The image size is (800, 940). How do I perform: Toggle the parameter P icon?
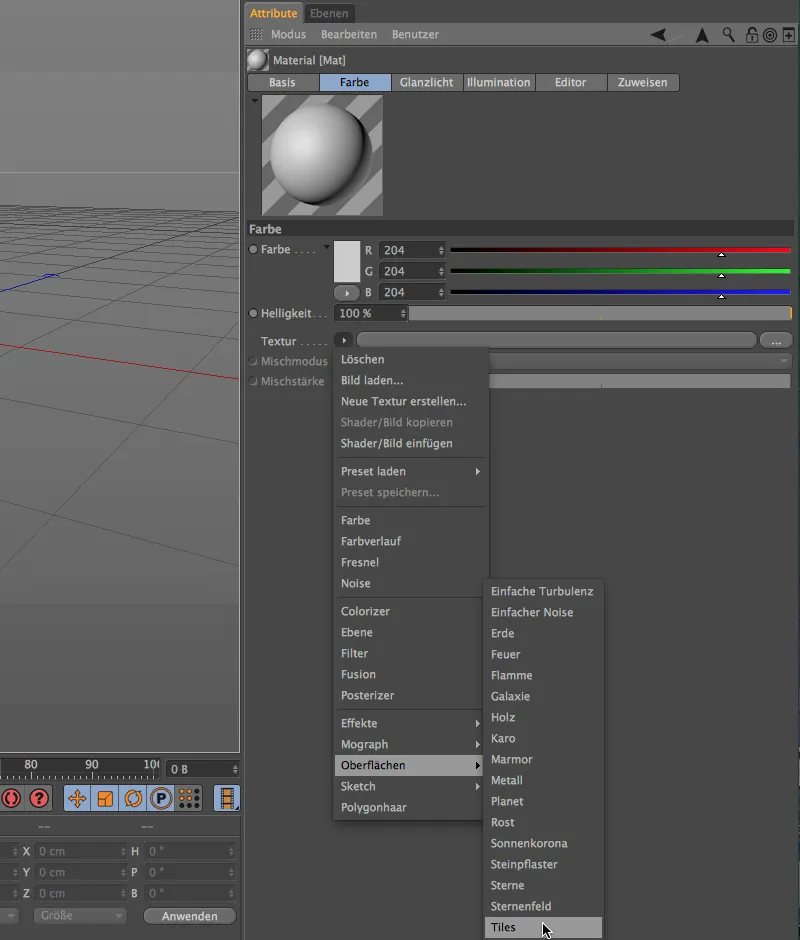click(x=161, y=798)
